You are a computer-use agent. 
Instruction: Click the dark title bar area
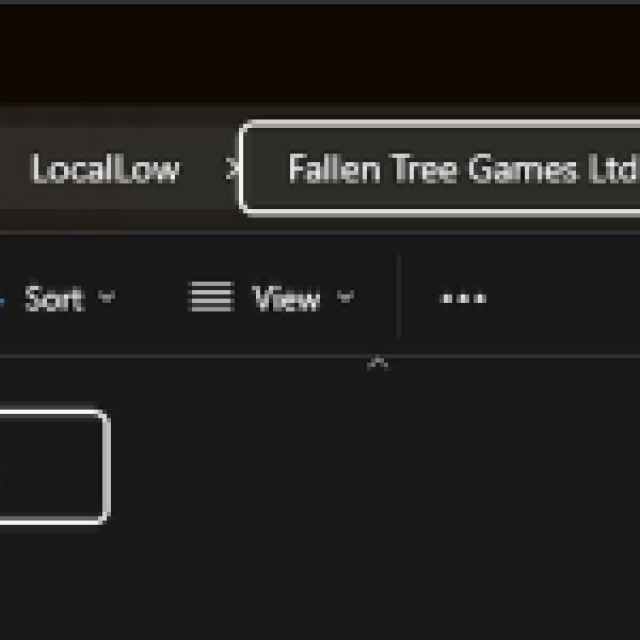click(x=320, y=53)
